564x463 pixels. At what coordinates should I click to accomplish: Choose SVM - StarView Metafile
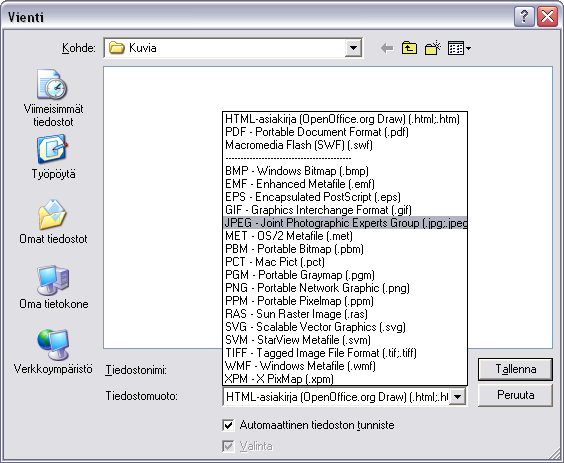[345, 340]
